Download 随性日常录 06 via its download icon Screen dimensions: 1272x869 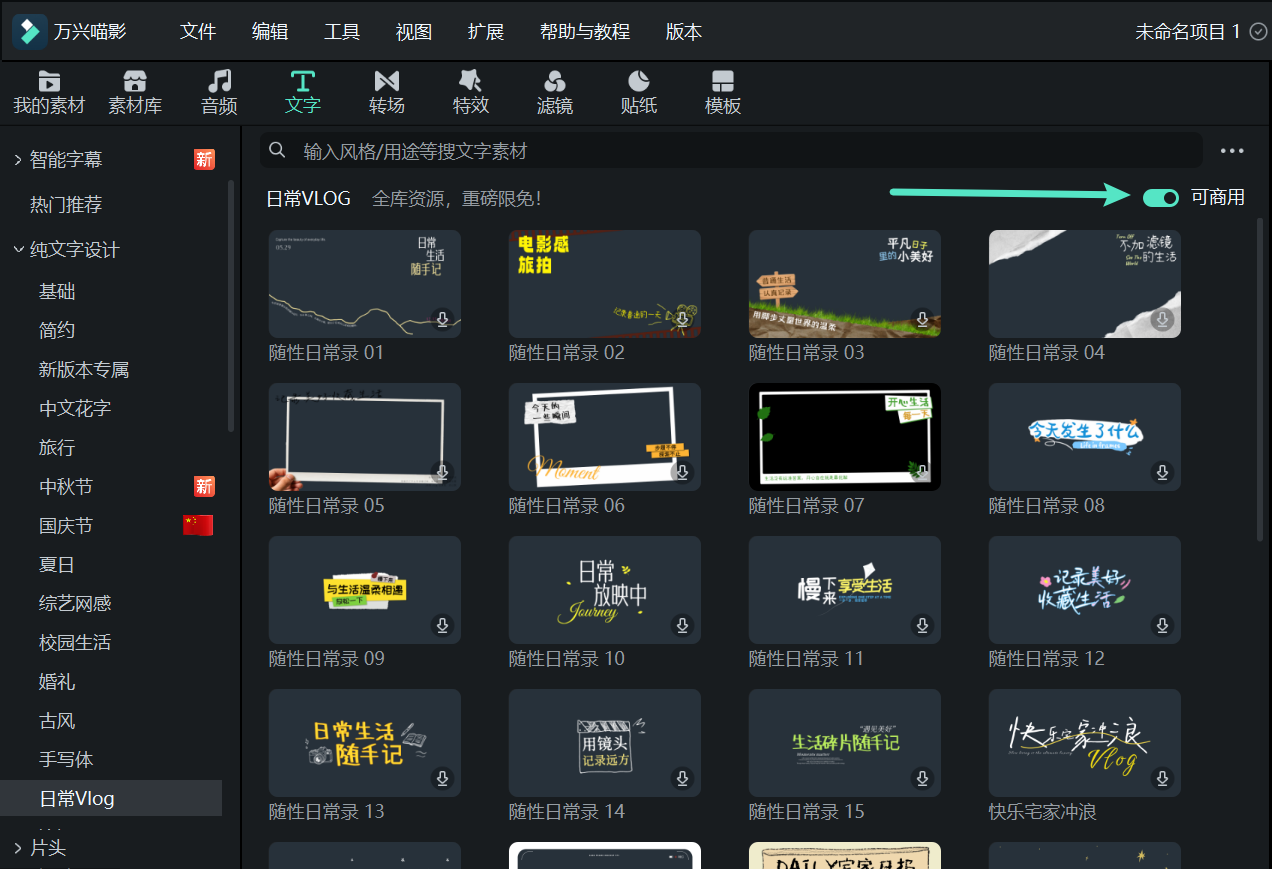pos(683,472)
